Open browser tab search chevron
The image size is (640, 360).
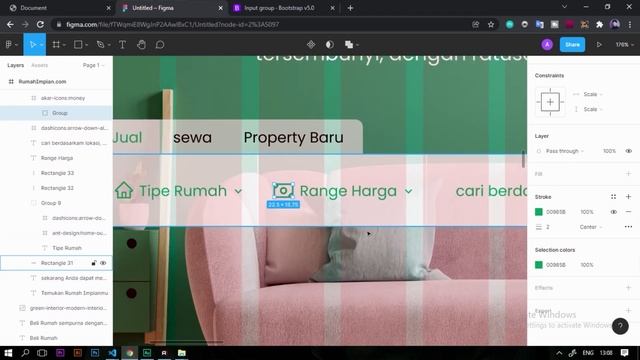(564, 7)
